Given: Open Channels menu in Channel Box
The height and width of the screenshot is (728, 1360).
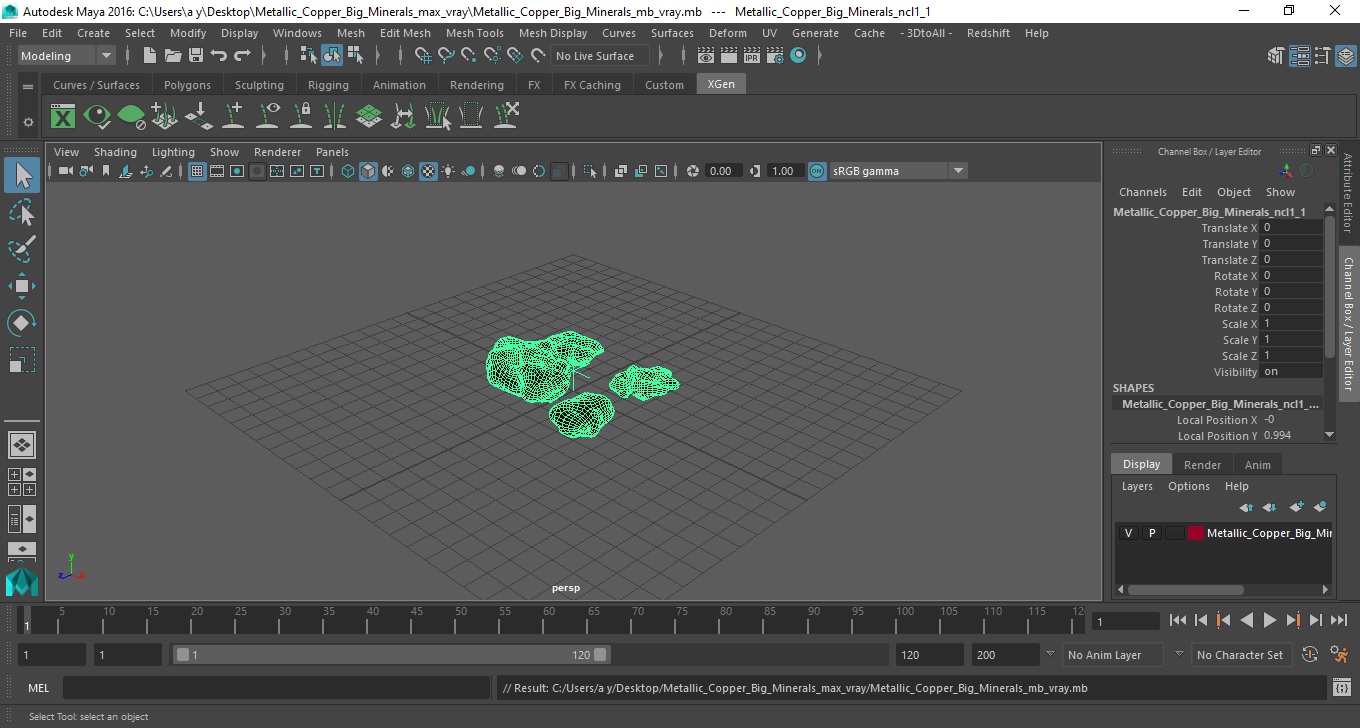Looking at the screenshot, I should tap(1142, 192).
